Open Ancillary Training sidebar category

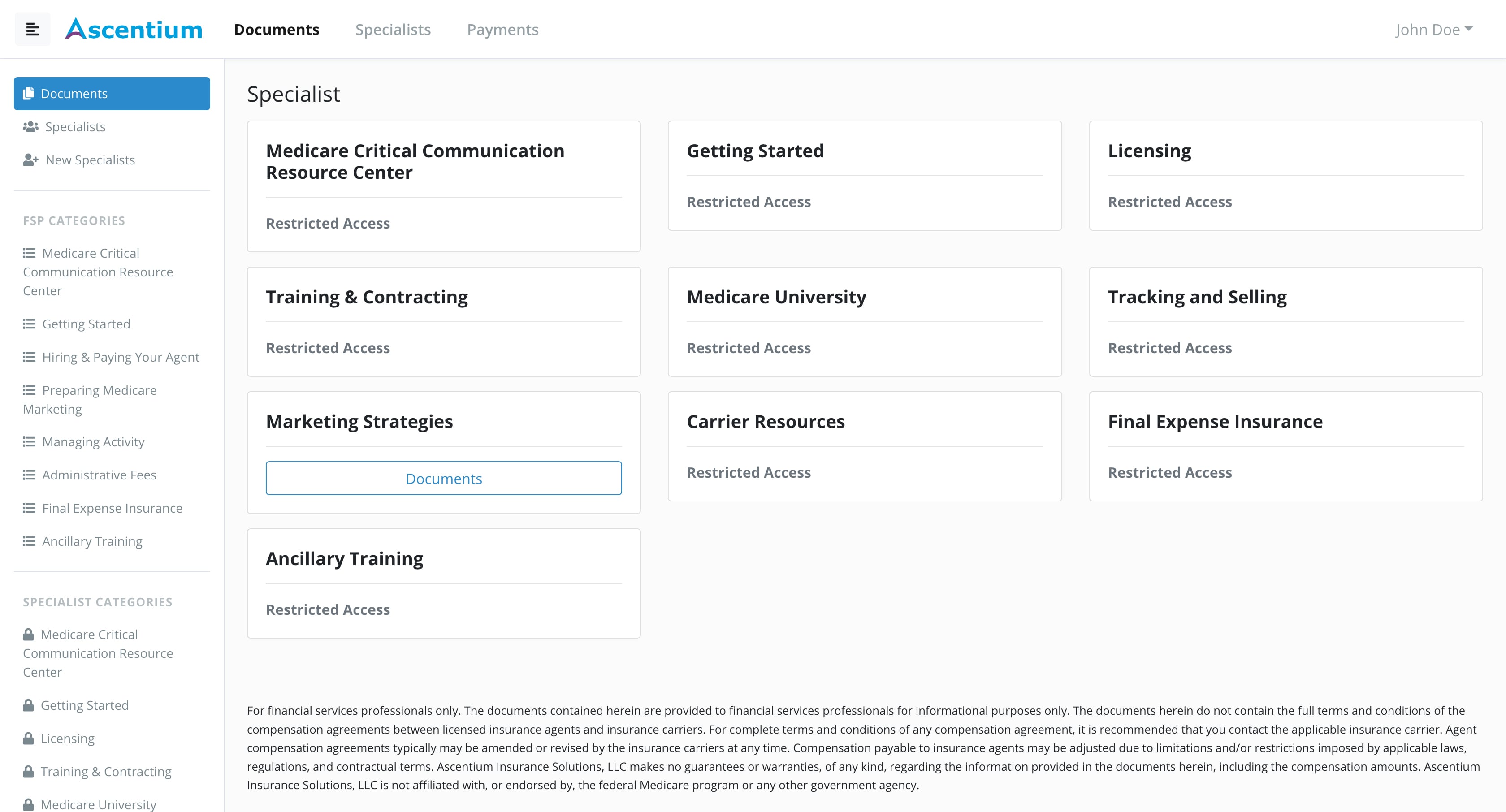[92, 541]
